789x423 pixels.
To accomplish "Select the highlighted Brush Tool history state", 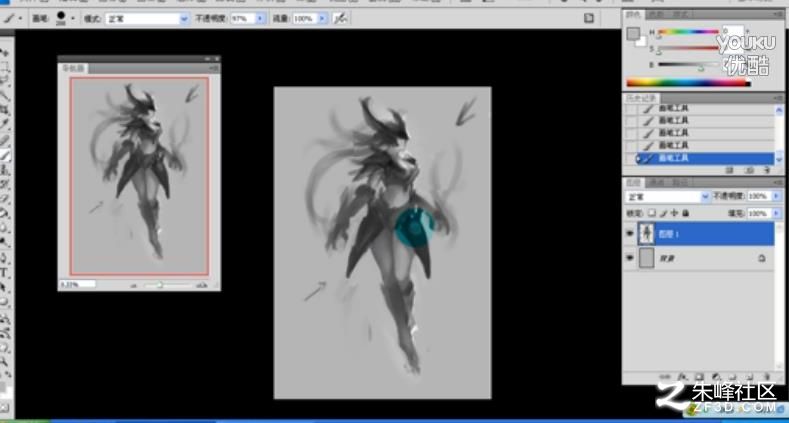I will (x=704, y=158).
